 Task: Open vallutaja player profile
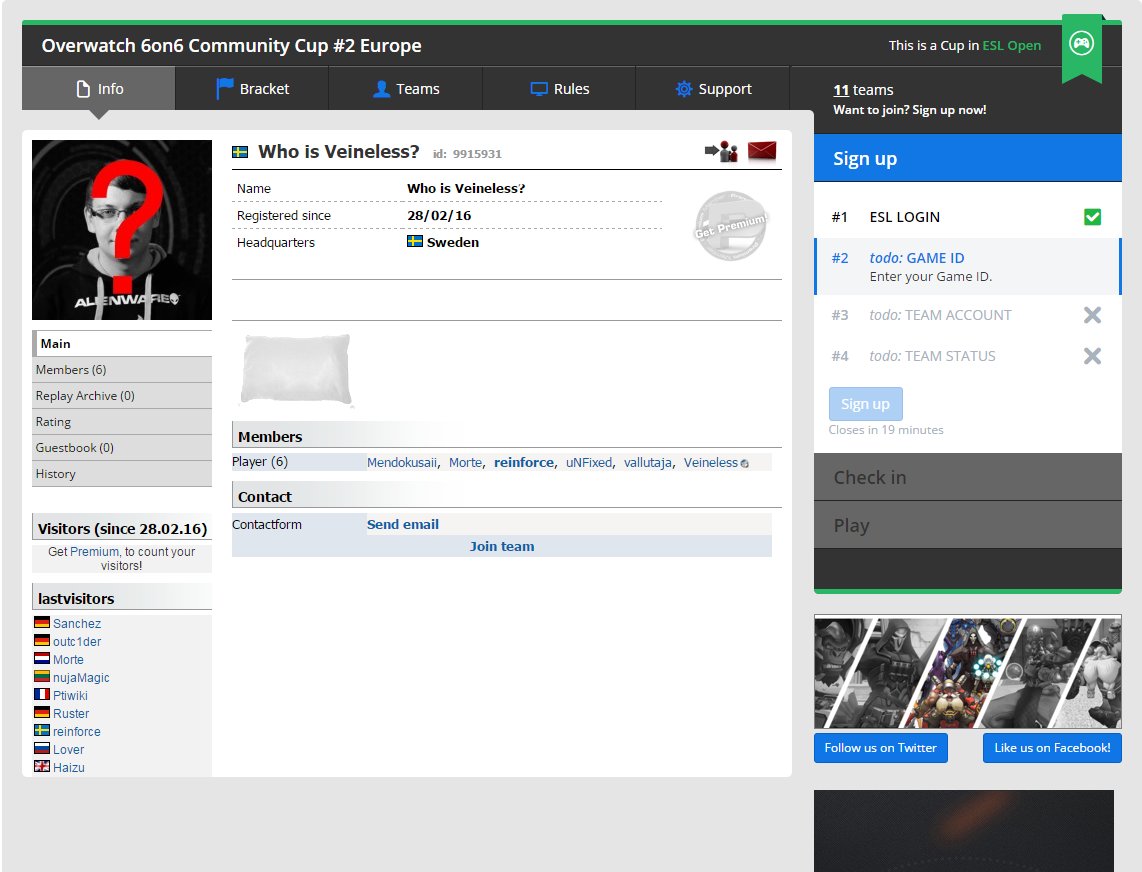tap(647, 463)
